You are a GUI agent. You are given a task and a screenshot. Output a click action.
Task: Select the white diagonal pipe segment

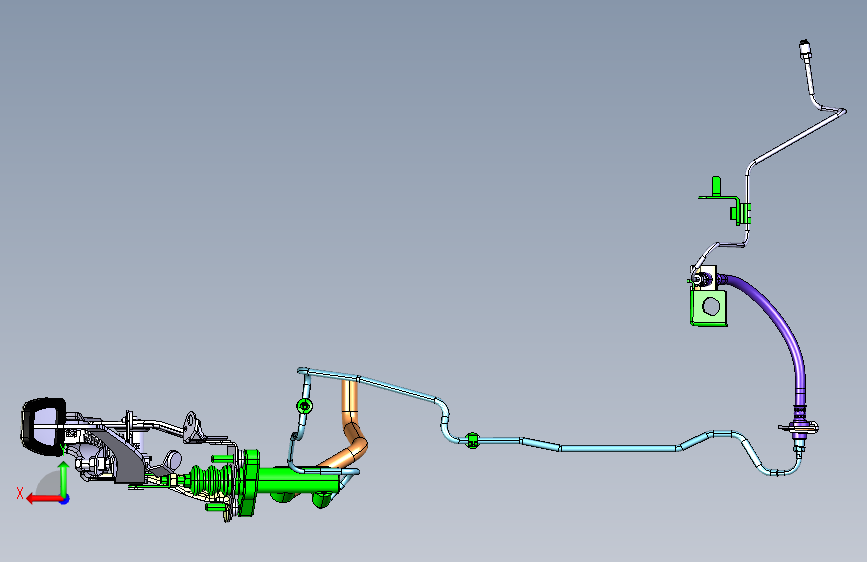click(798, 136)
